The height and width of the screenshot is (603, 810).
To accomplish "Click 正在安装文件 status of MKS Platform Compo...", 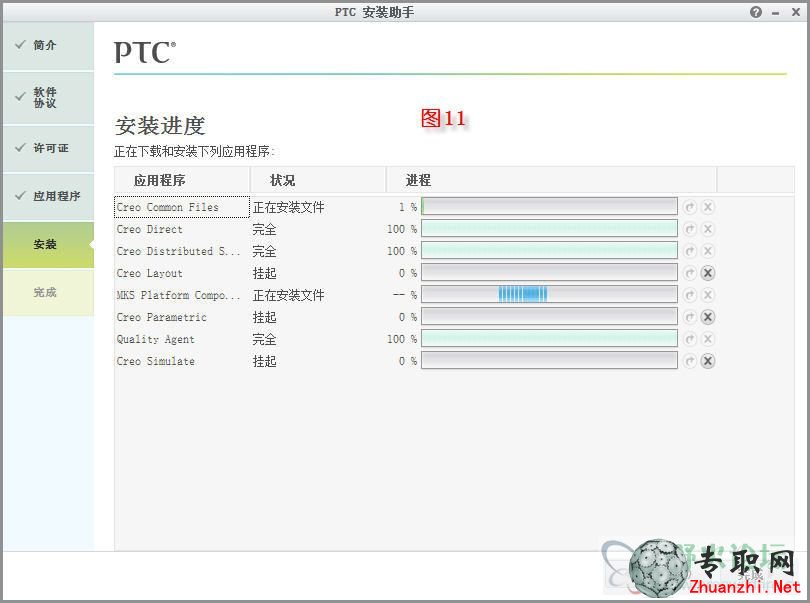I will click(x=289, y=295).
